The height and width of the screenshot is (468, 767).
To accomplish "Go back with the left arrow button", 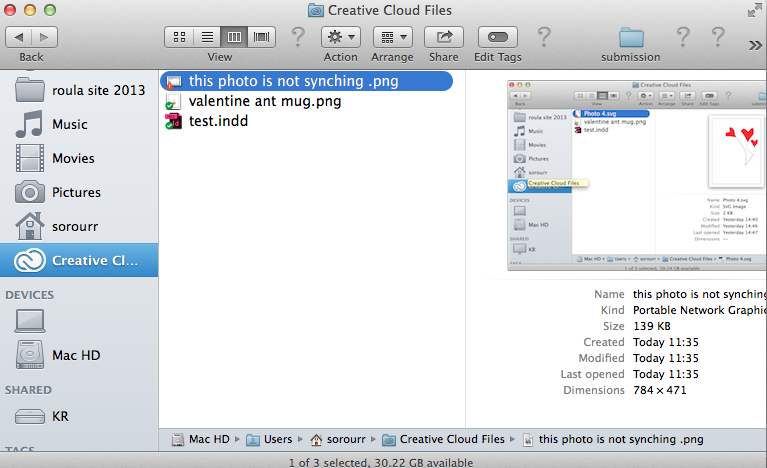I will [x=19, y=37].
